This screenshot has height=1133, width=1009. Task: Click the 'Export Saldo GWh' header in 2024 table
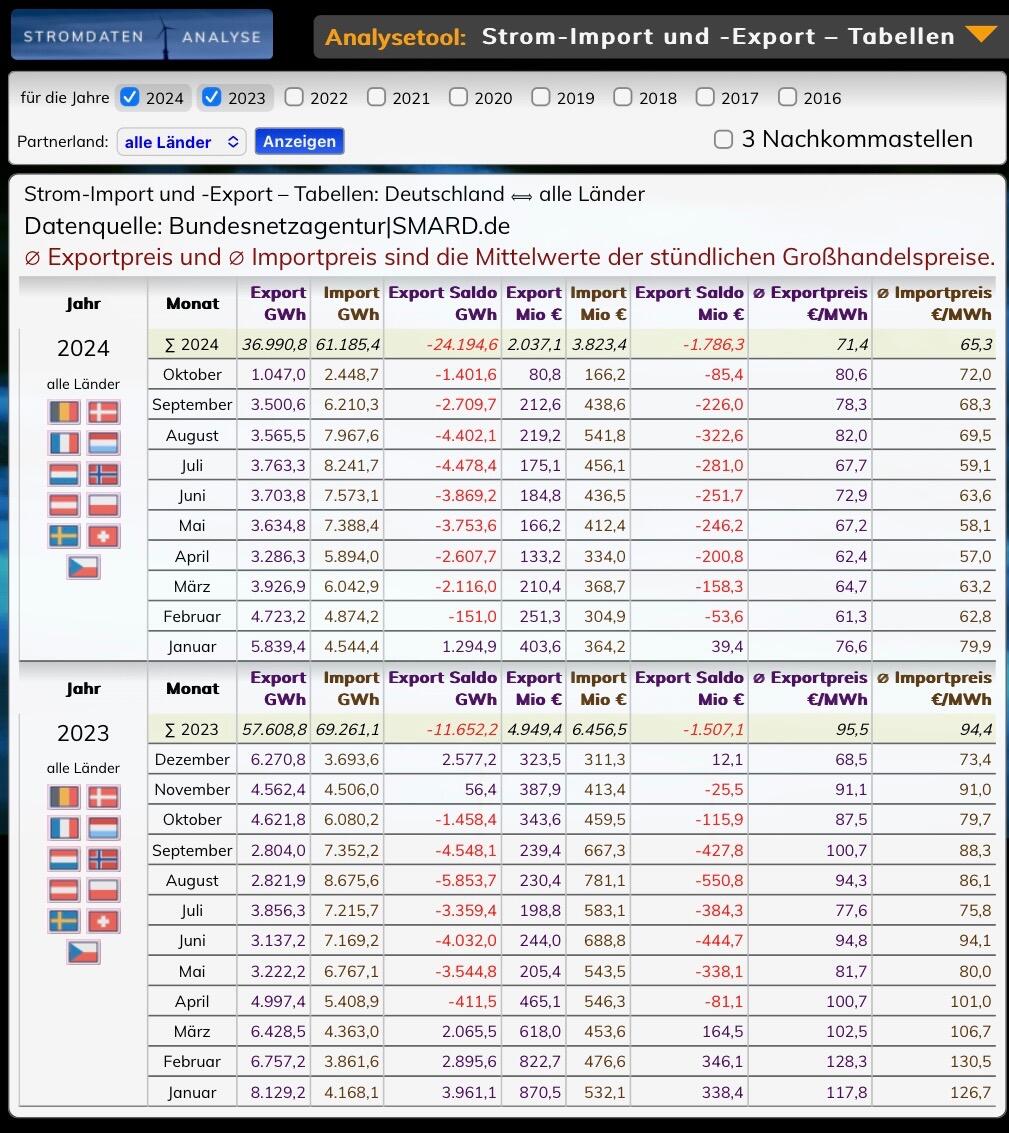pos(442,303)
